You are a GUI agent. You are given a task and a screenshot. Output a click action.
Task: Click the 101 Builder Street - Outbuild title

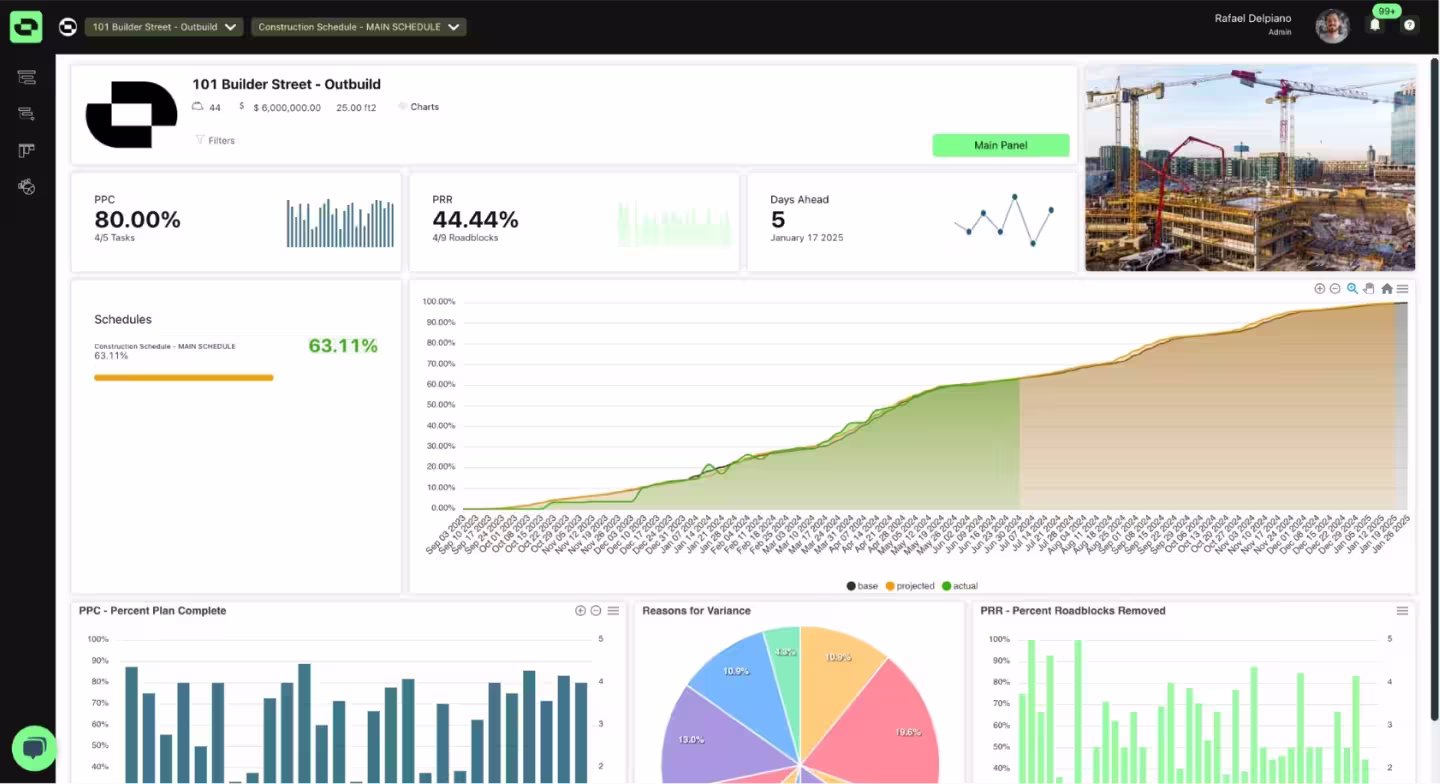(286, 84)
